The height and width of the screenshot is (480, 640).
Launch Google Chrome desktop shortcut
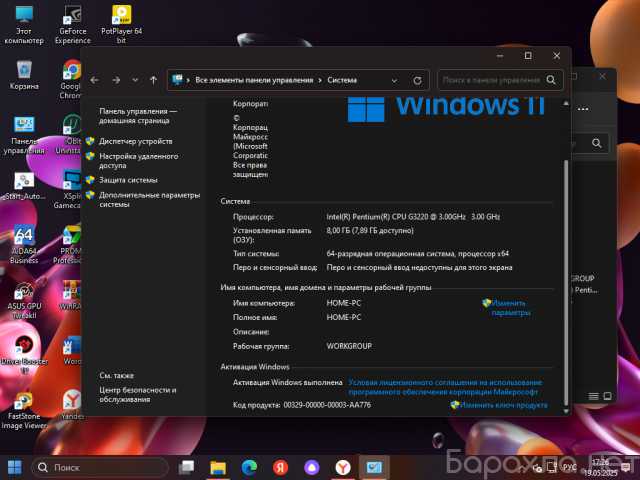click(x=72, y=80)
